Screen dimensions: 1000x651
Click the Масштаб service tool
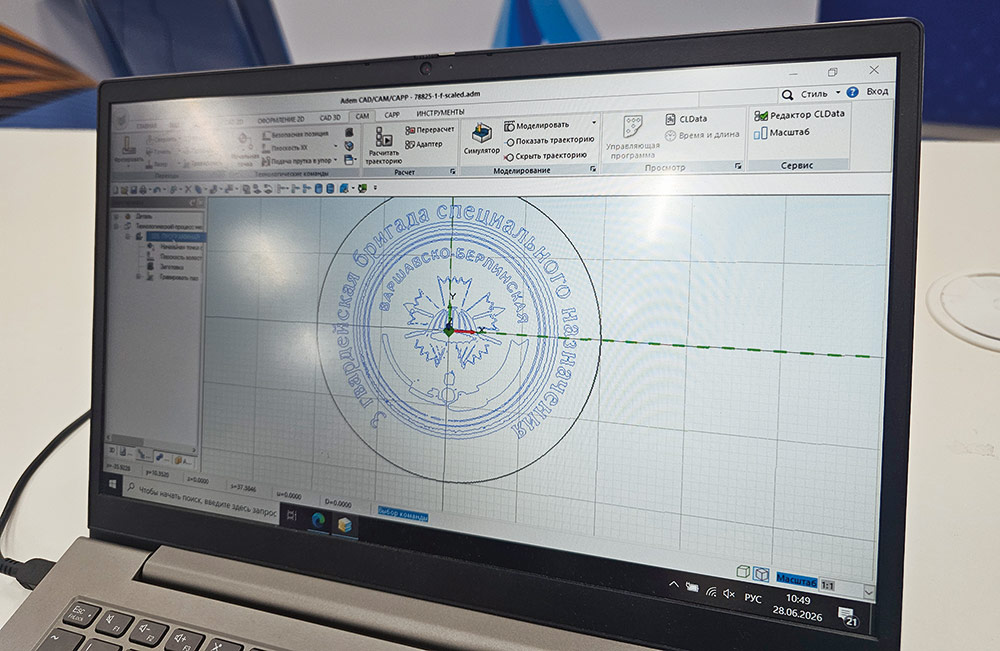click(x=782, y=133)
